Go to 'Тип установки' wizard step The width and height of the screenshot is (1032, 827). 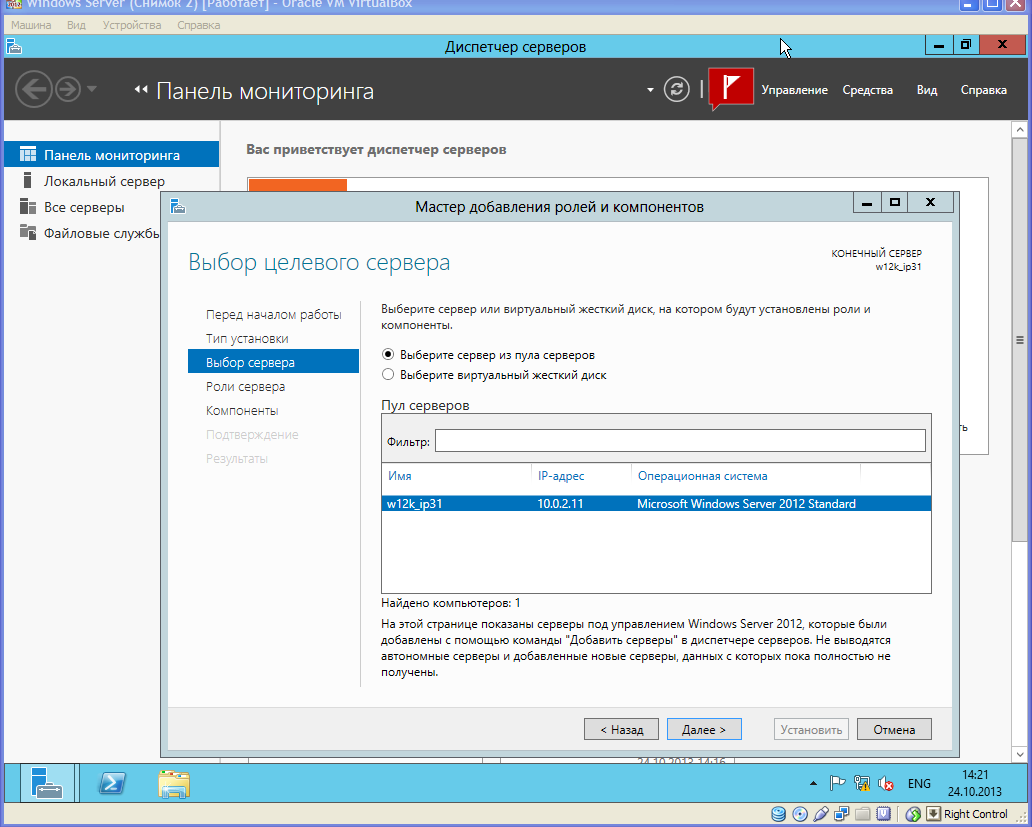247,338
